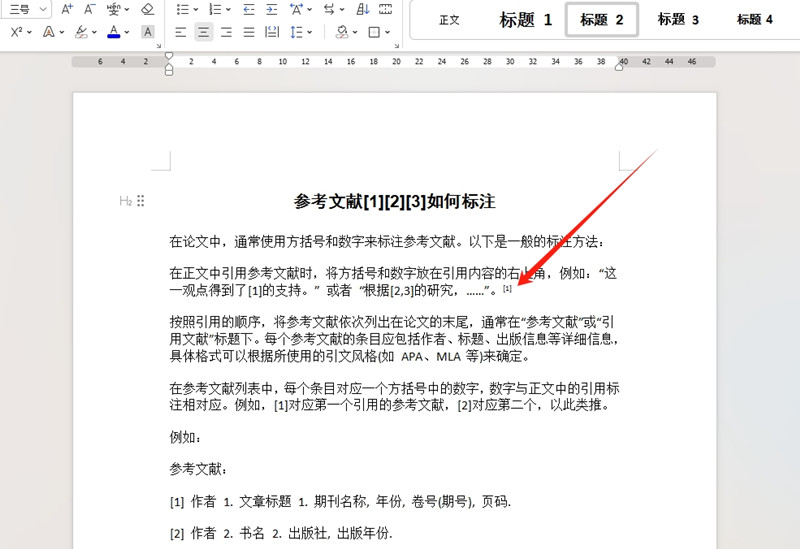Click the H2 heading marker beside title
This screenshot has height=549, width=800.
pos(126,201)
